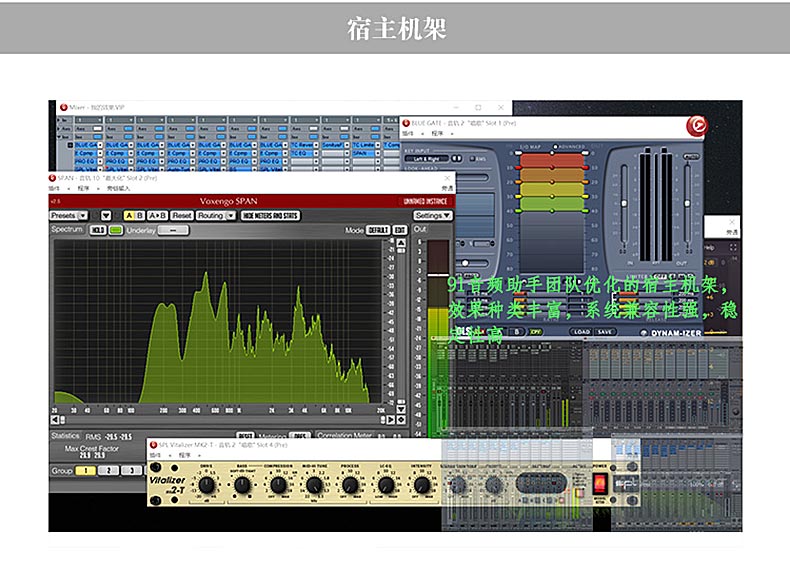Open the SPAN Settings dropdown
The height and width of the screenshot is (587, 790).
click(432, 215)
